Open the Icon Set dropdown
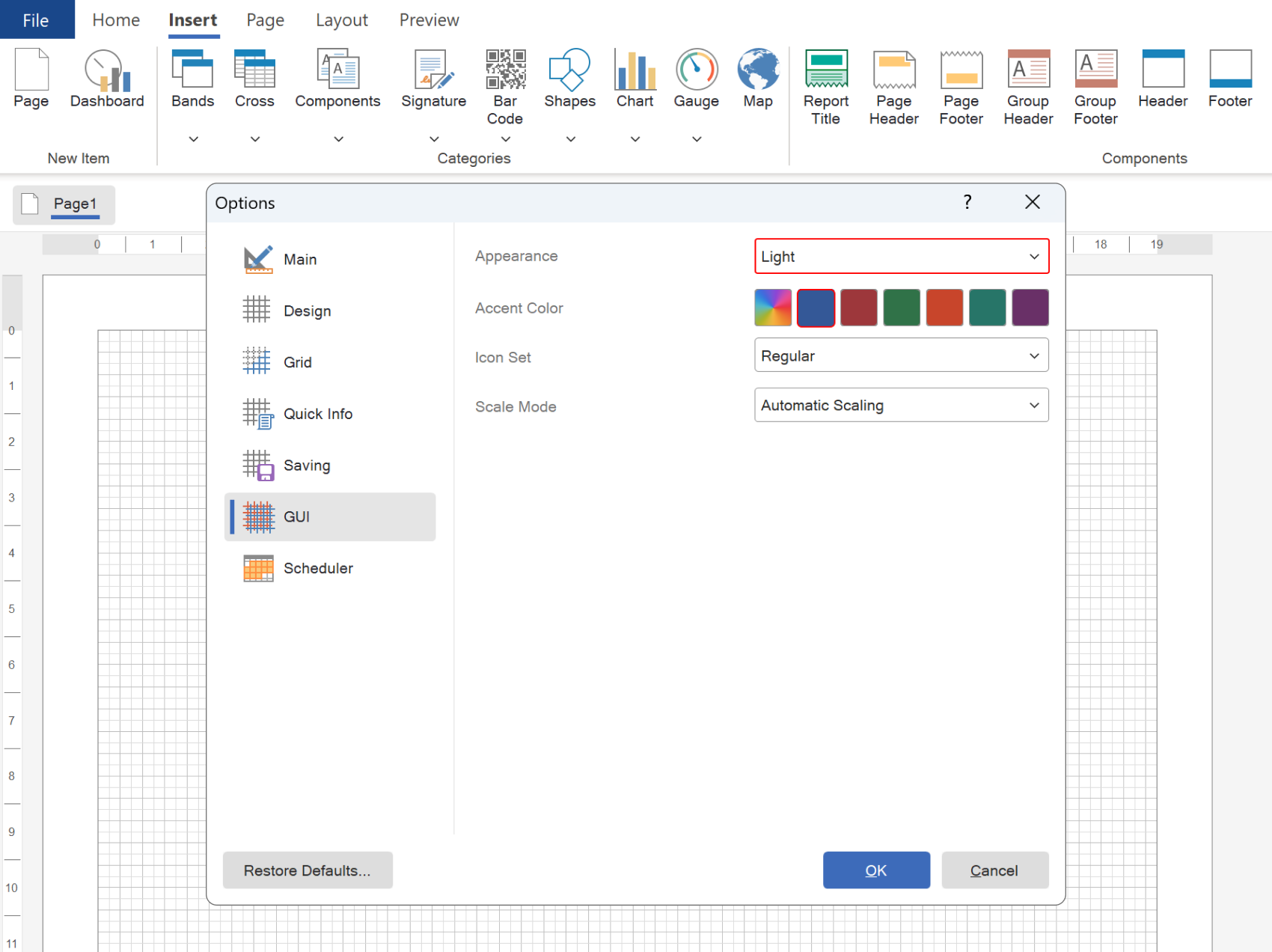 [901, 356]
